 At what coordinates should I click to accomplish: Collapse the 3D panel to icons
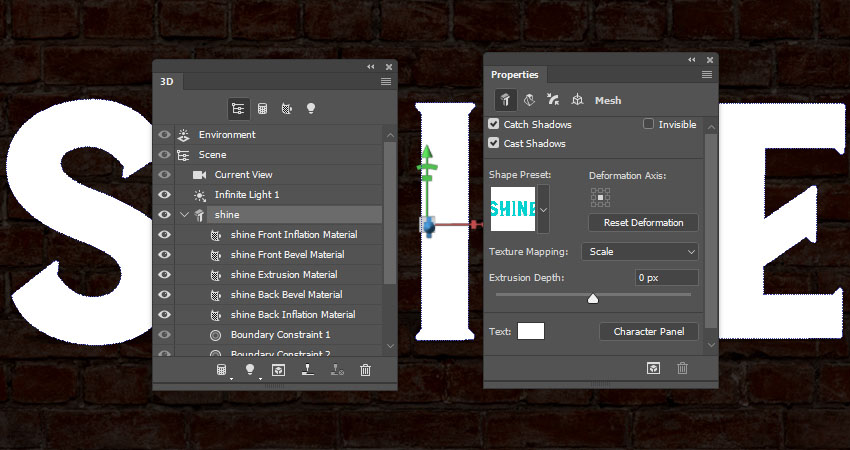371,67
